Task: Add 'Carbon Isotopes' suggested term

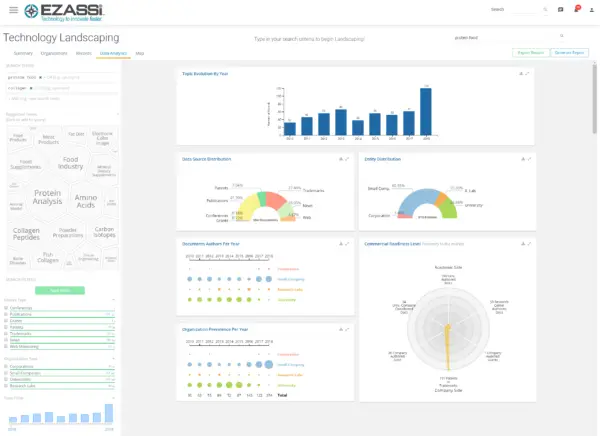Action: 104,232
